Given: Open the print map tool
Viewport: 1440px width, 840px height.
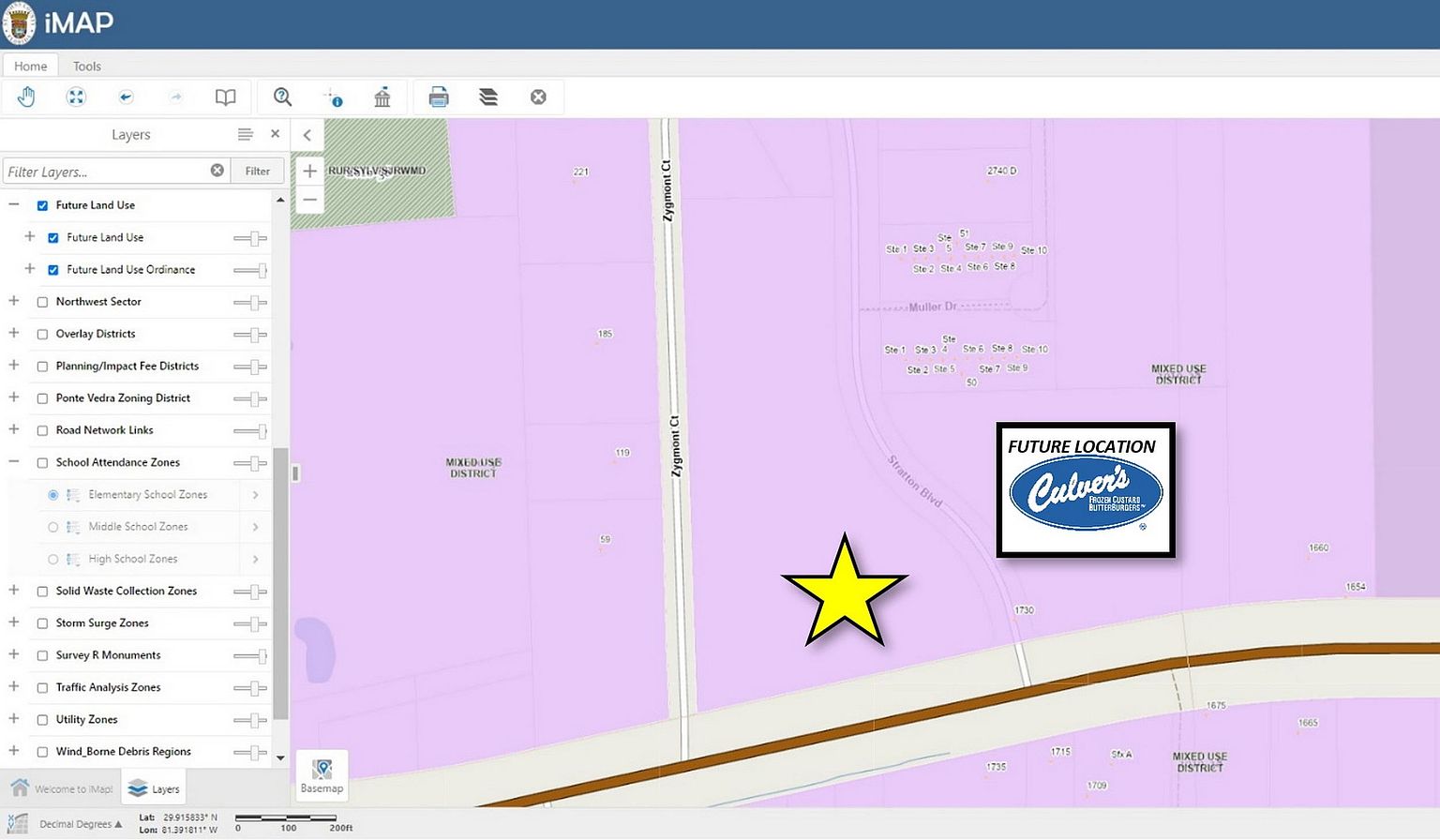Looking at the screenshot, I should tap(439, 97).
